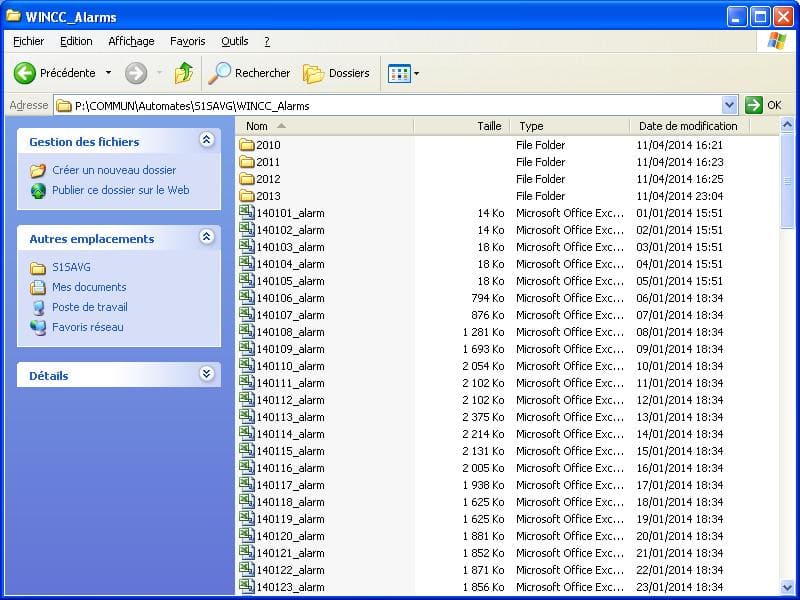Click the Up one folder icon

pos(183,73)
